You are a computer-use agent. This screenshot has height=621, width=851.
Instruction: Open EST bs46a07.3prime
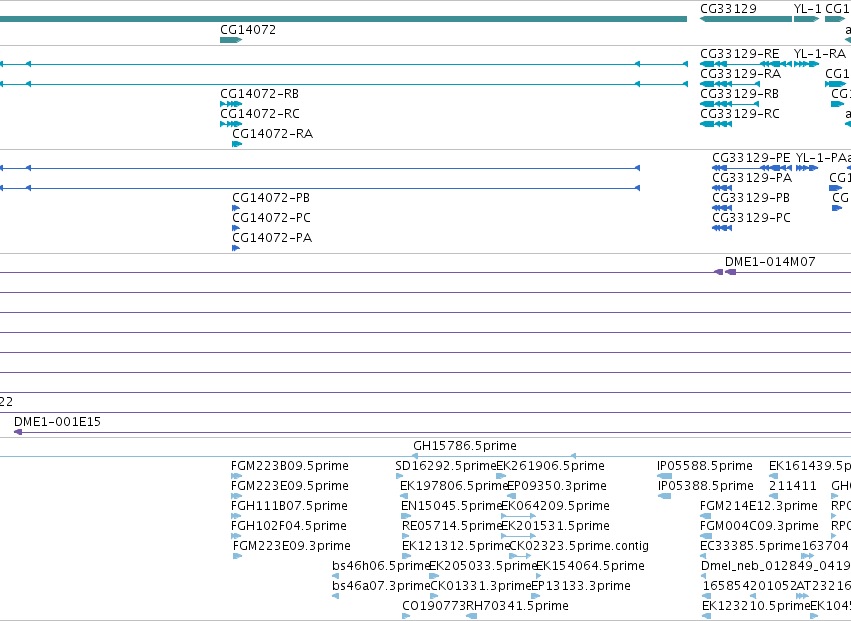(x=380, y=586)
